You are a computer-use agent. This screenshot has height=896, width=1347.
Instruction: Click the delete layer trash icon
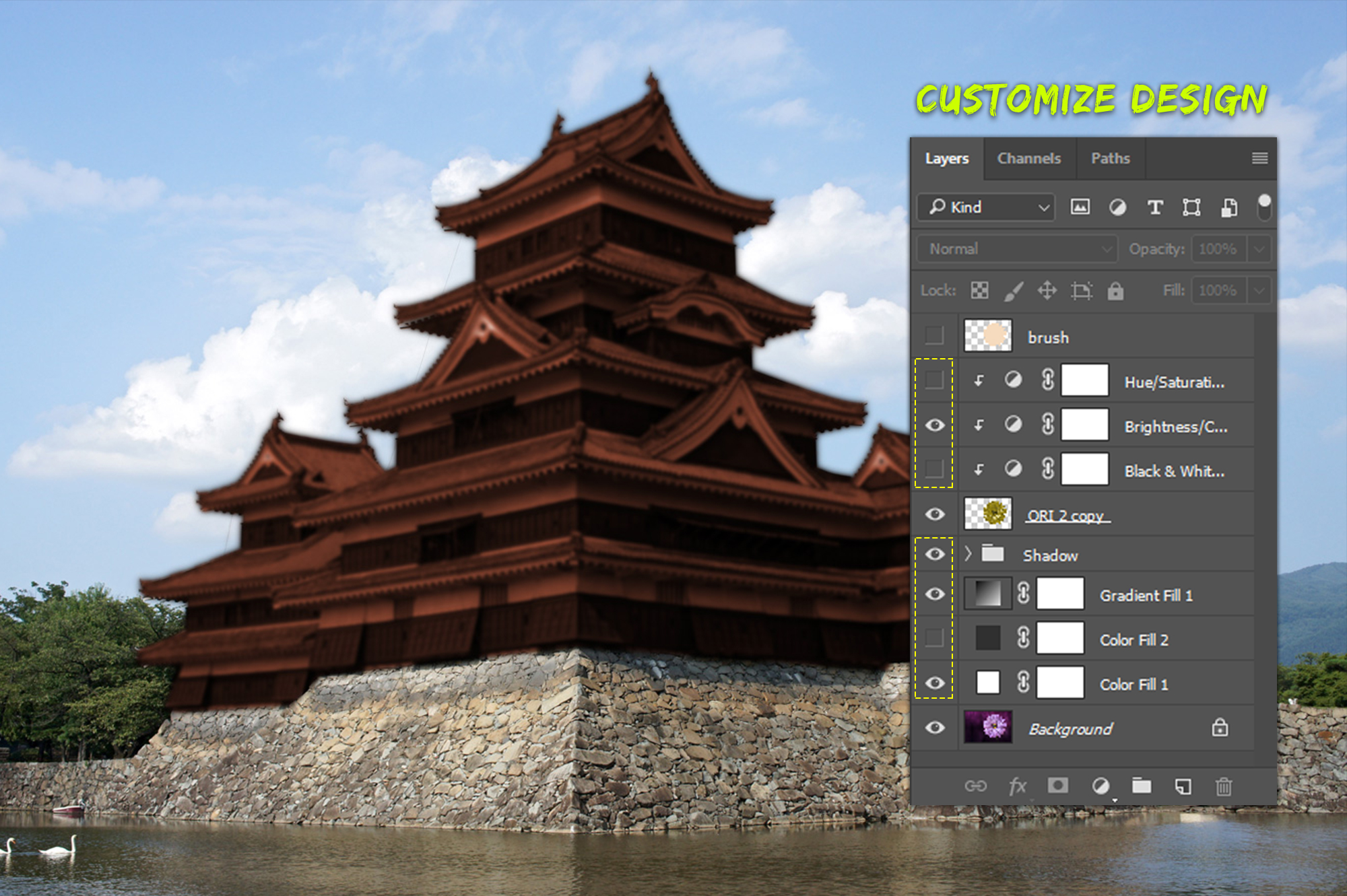pyautogui.click(x=1223, y=786)
